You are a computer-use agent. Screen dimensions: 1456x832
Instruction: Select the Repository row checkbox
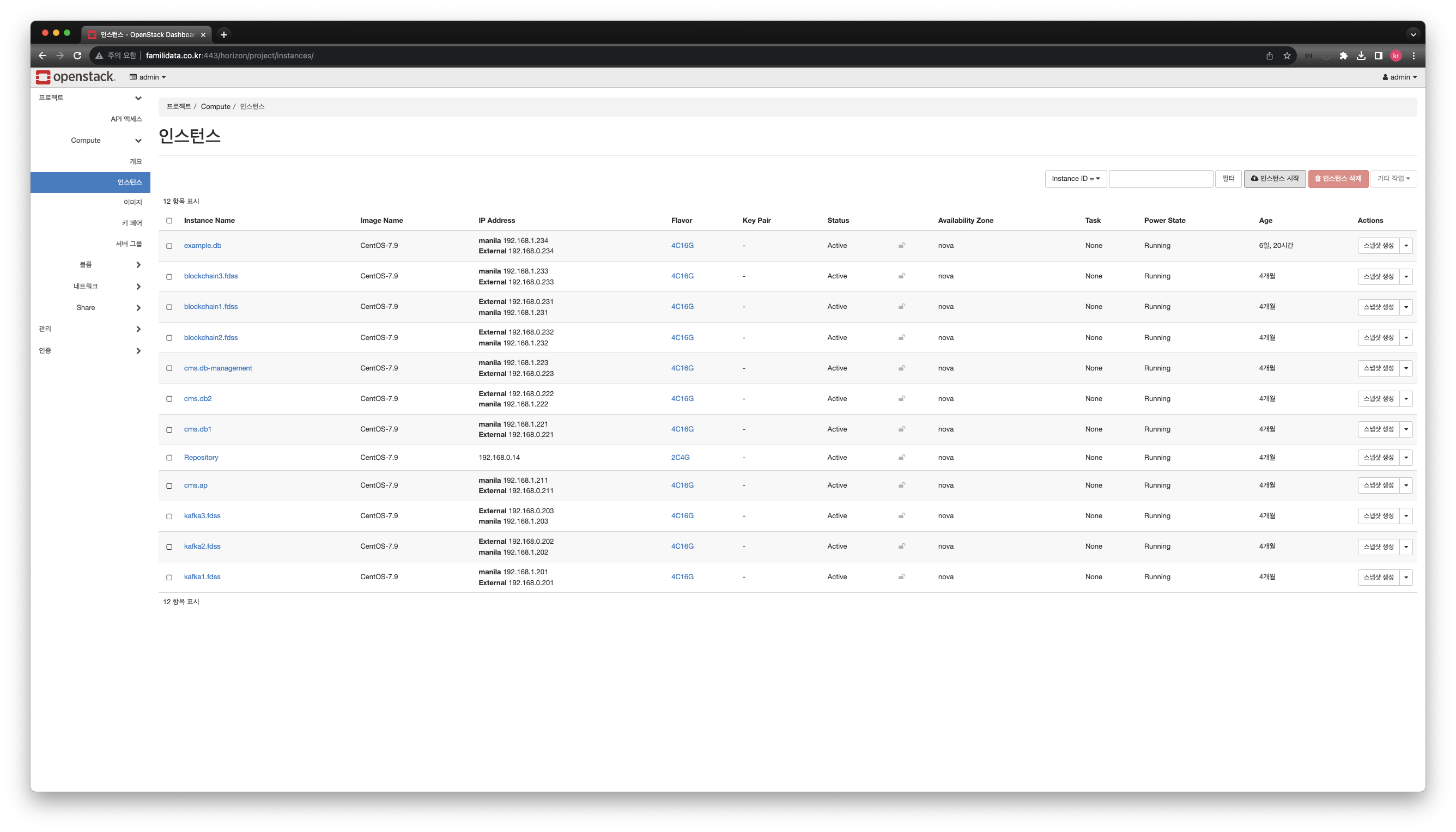[x=169, y=458]
